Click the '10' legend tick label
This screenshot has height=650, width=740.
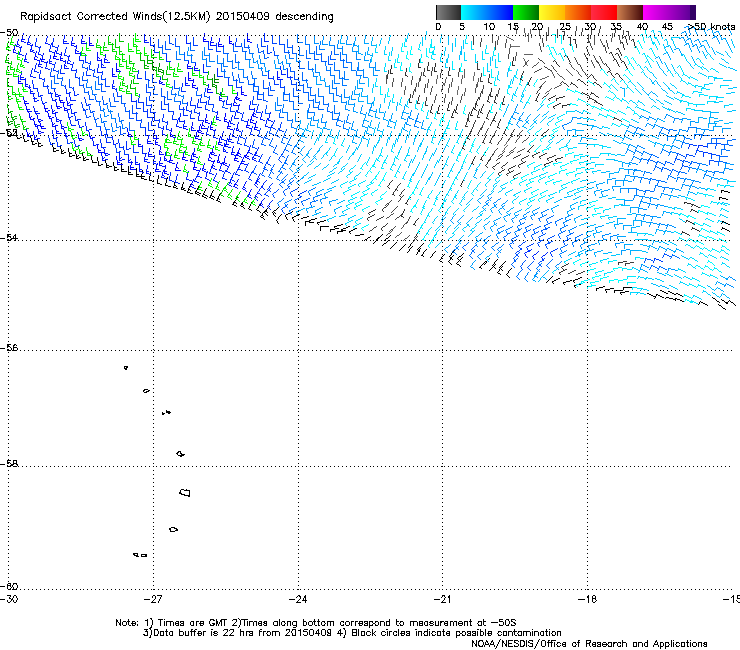(489, 27)
